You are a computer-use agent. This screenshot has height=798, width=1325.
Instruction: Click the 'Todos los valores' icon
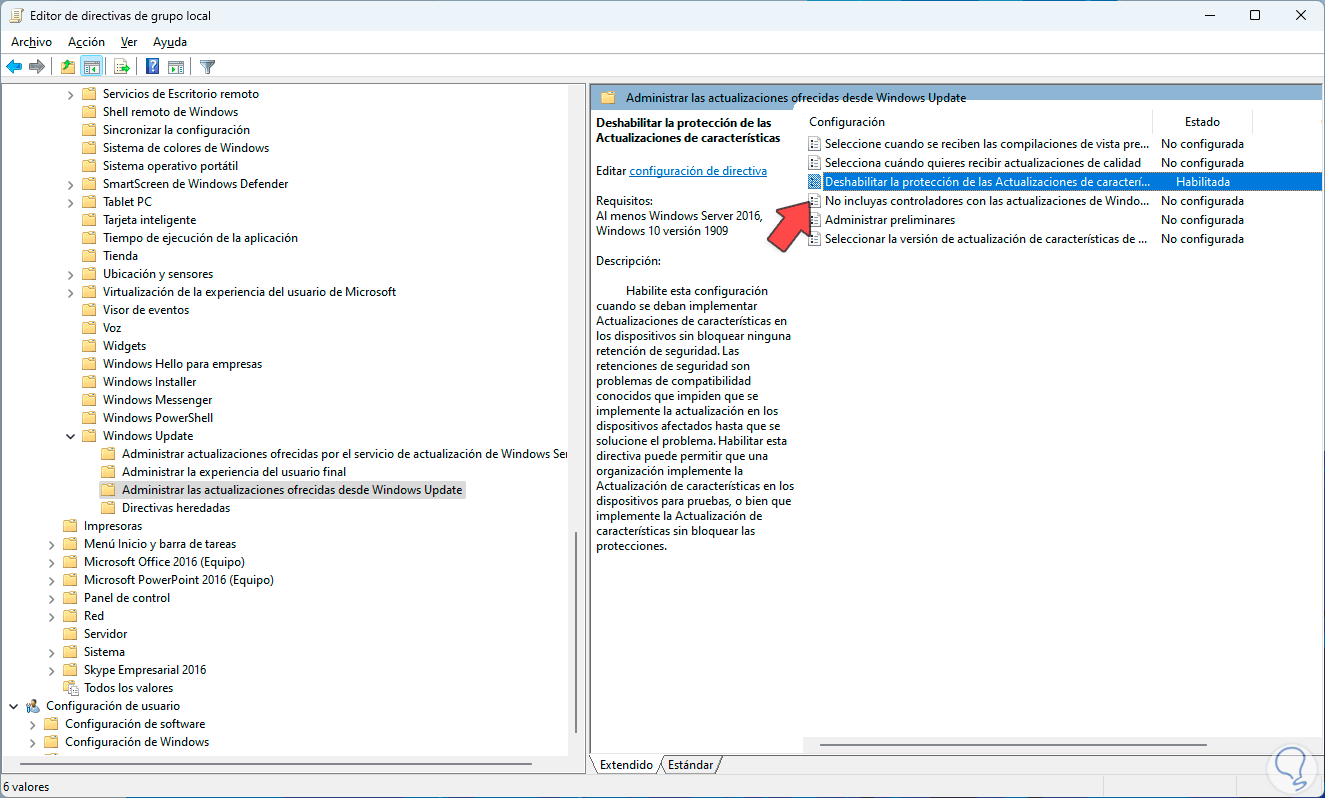pos(70,688)
